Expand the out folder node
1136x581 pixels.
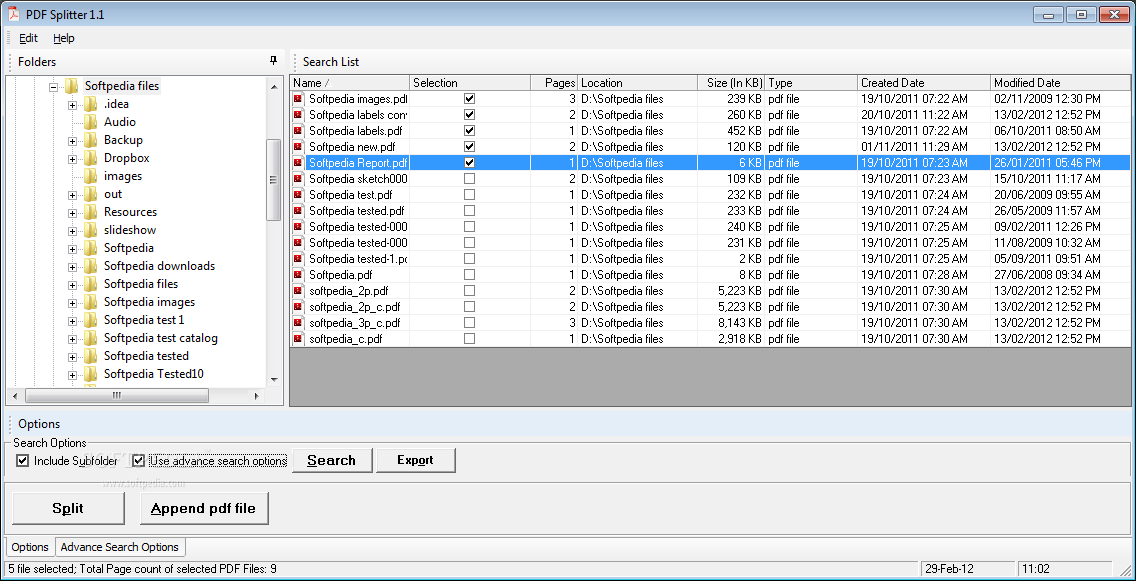72,195
